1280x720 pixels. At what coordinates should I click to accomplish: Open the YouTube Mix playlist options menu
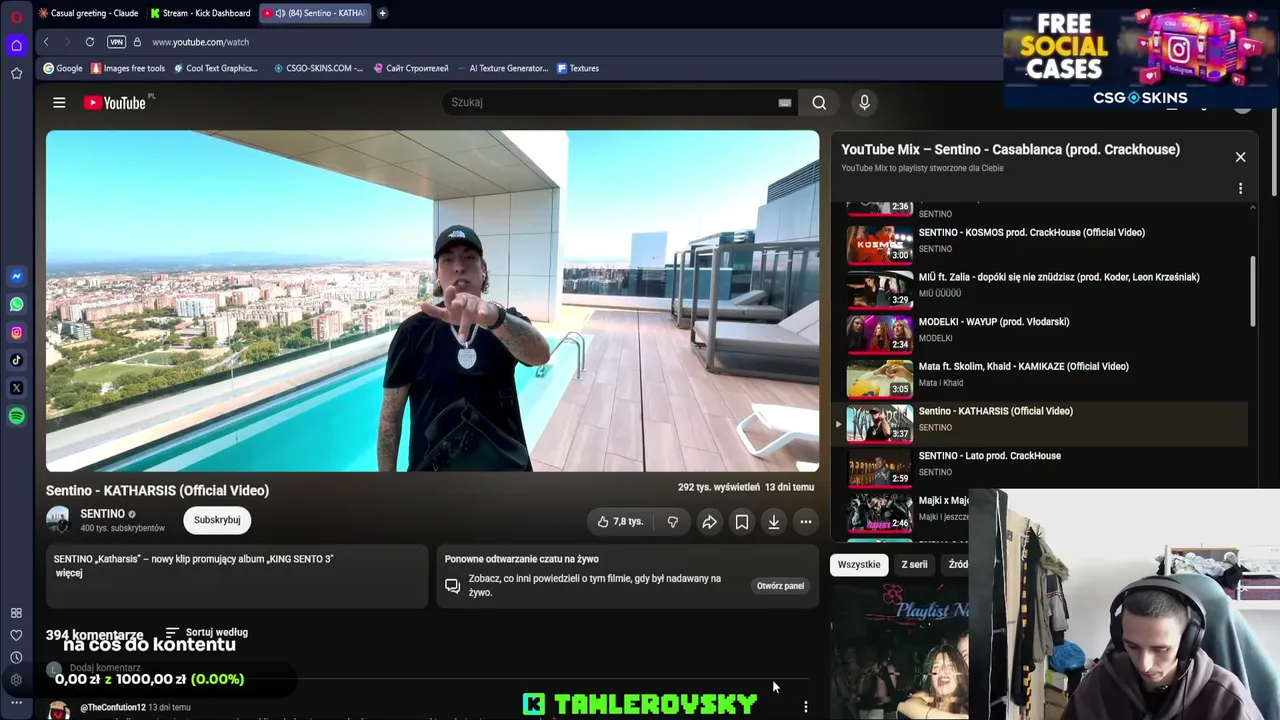(1241, 188)
